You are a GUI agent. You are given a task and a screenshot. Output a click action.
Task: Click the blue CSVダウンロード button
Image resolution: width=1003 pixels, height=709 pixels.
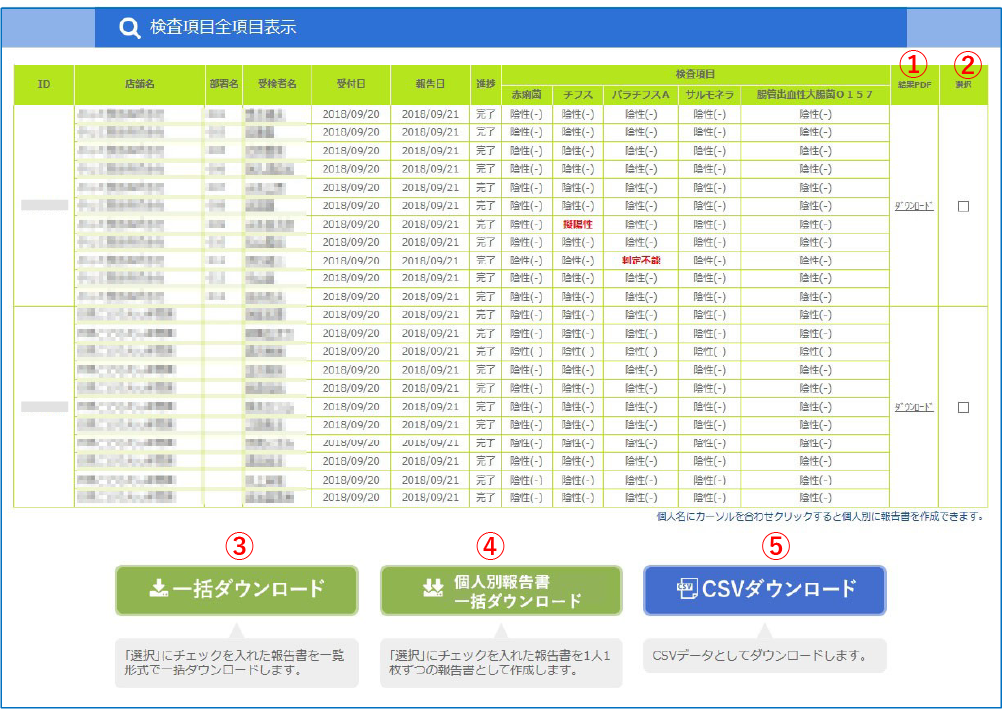764,590
